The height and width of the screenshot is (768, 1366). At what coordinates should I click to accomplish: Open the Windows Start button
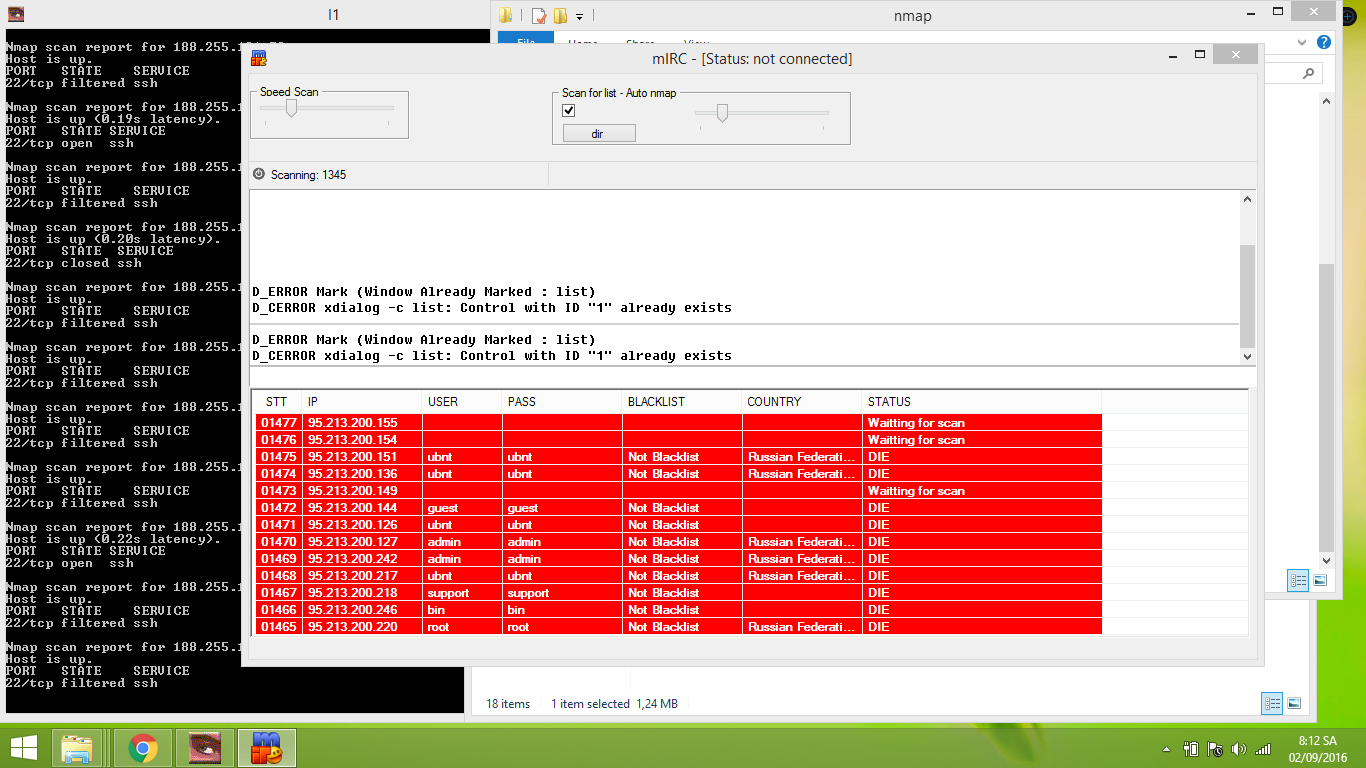coord(24,748)
